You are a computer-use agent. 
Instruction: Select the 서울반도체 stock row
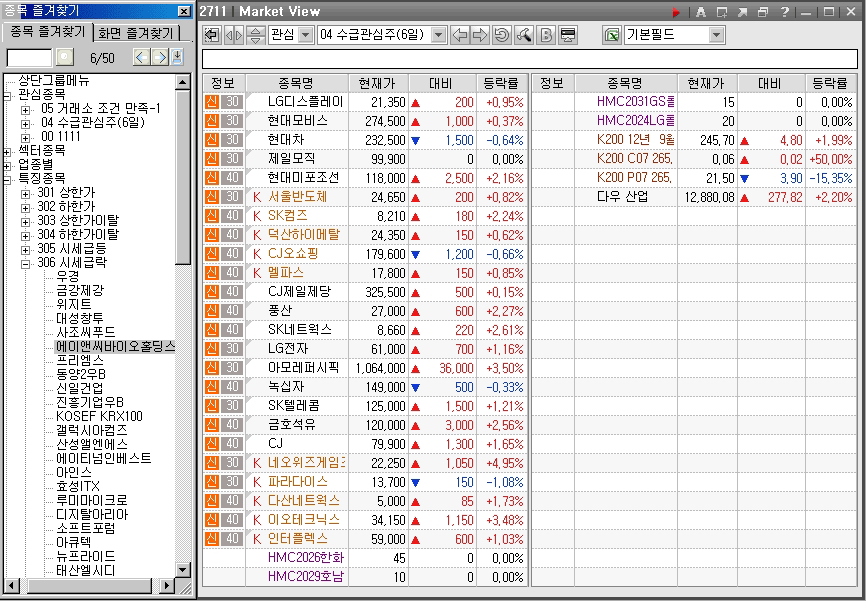(365, 197)
